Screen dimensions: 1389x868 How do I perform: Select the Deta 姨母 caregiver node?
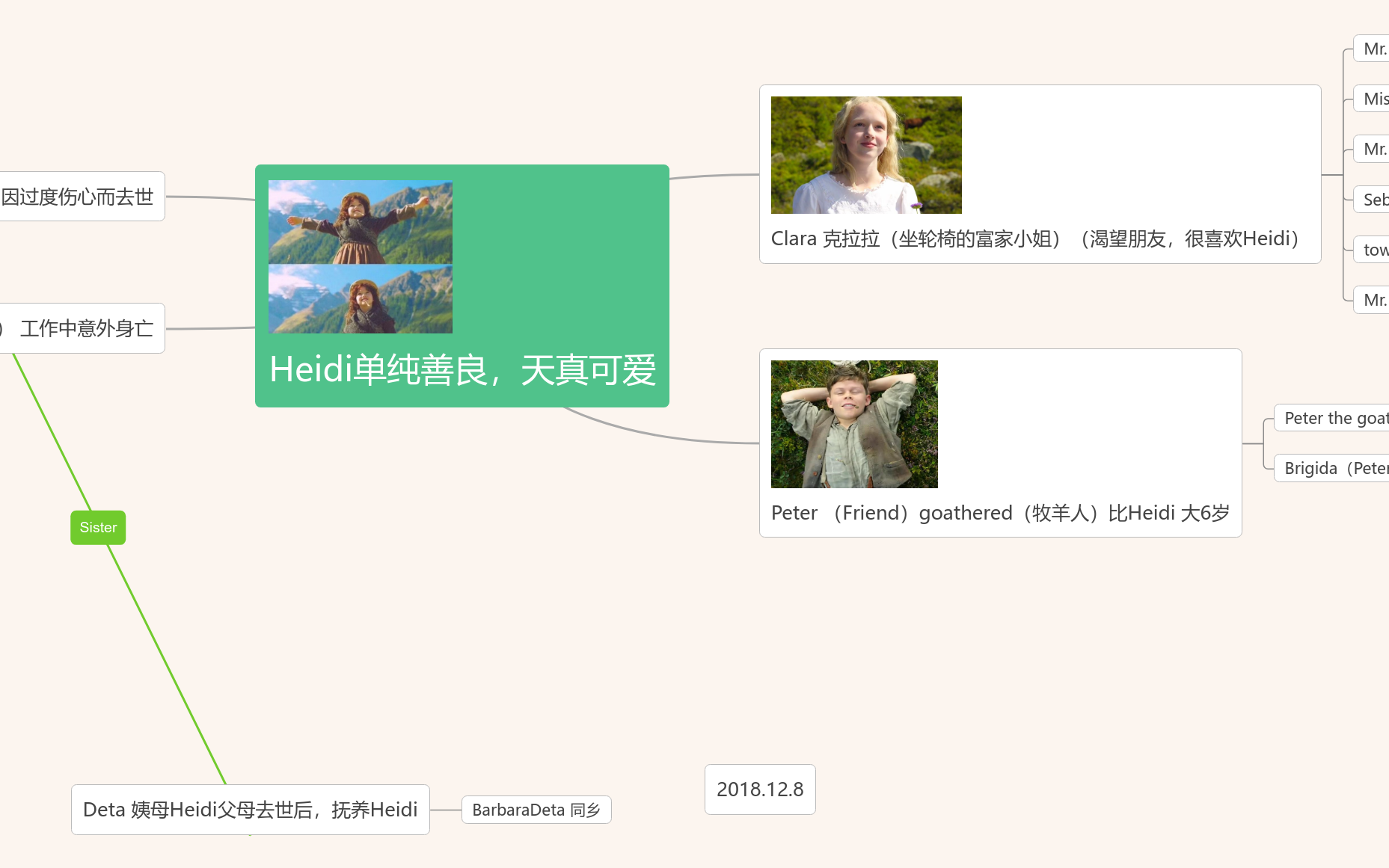[x=250, y=809]
